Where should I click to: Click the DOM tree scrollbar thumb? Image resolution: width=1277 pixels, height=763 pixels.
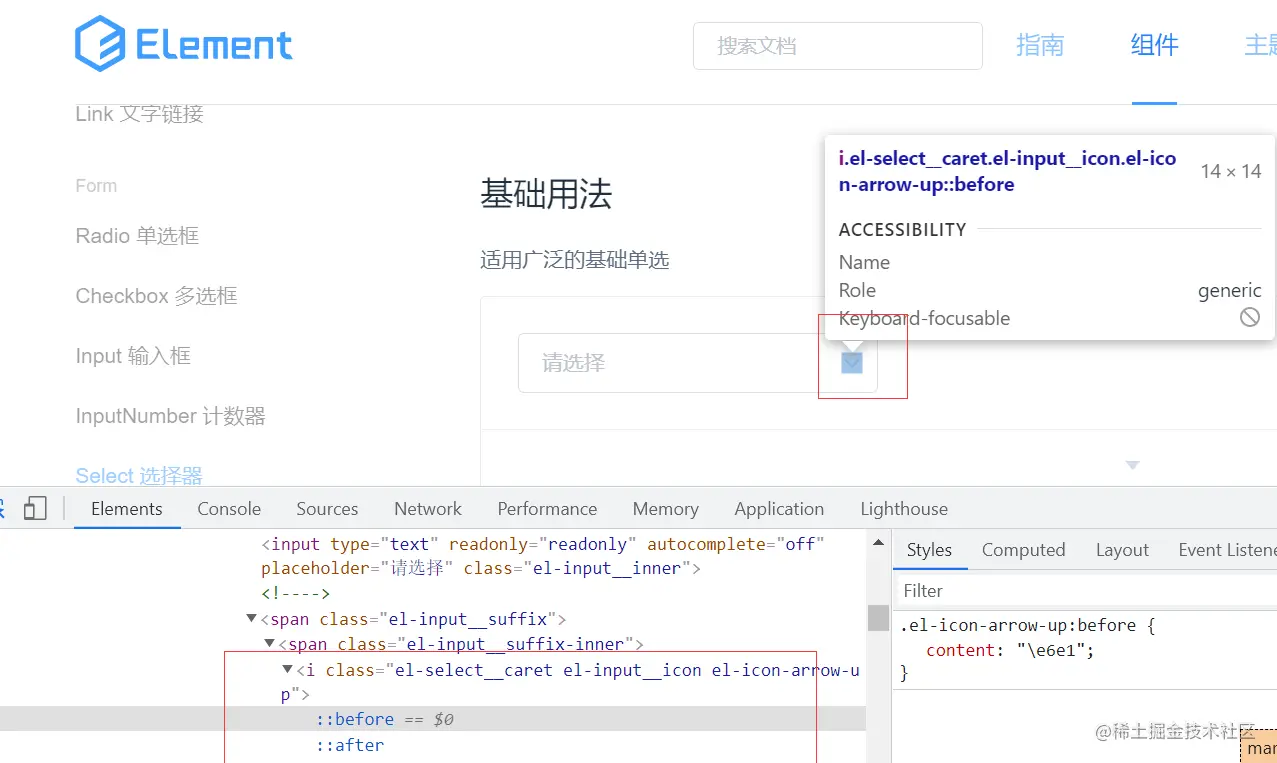878,617
